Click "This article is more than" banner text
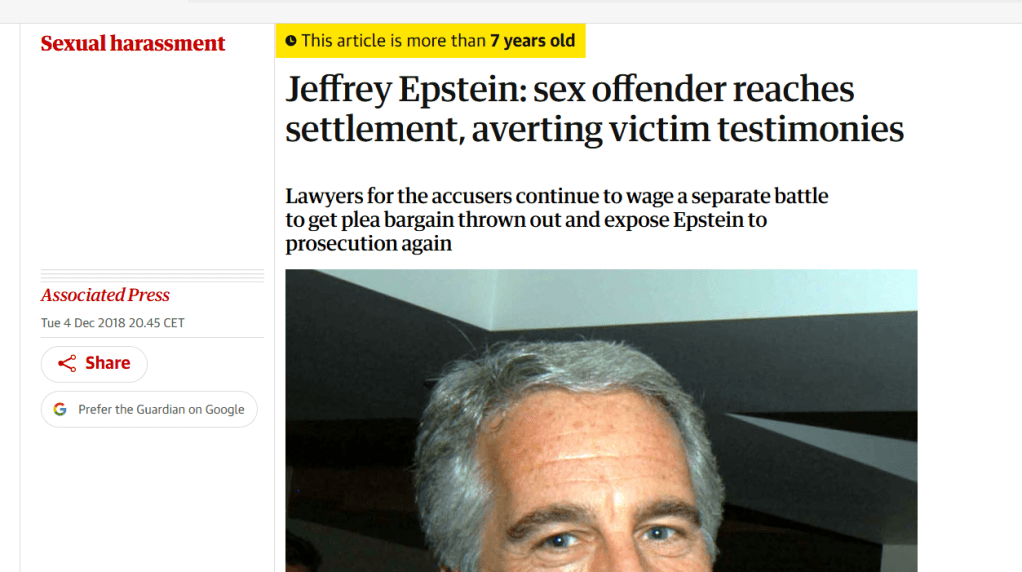Image resolution: width=1022 pixels, height=572 pixels. pos(393,41)
